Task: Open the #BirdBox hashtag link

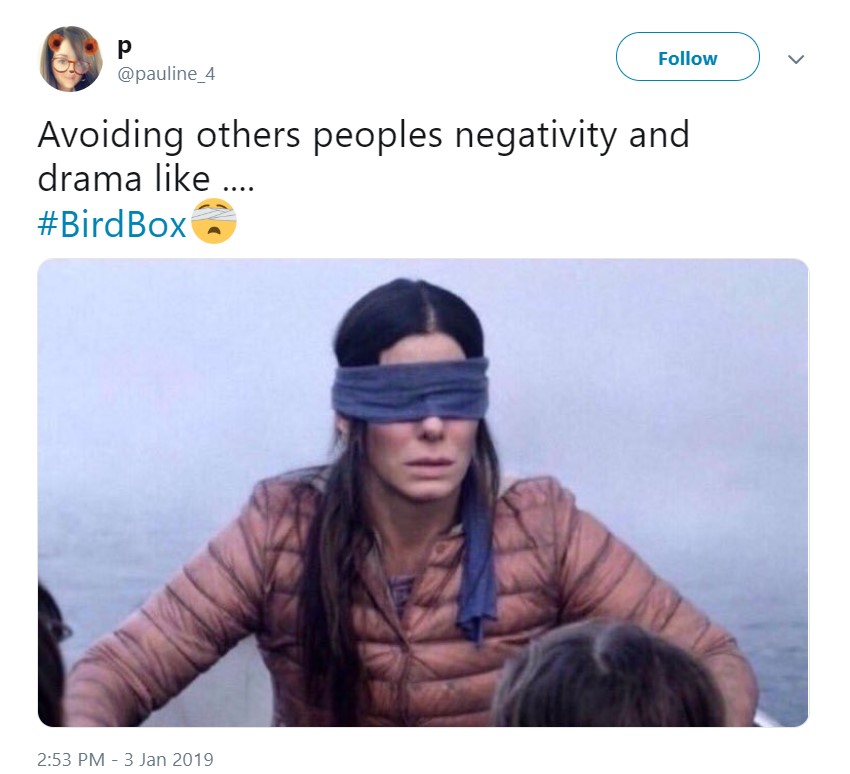Action: pos(112,223)
